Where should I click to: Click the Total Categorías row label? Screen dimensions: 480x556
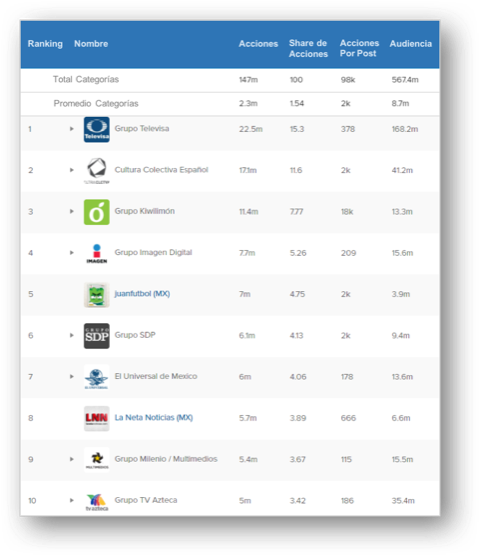pyautogui.click(x=86, y=79)
